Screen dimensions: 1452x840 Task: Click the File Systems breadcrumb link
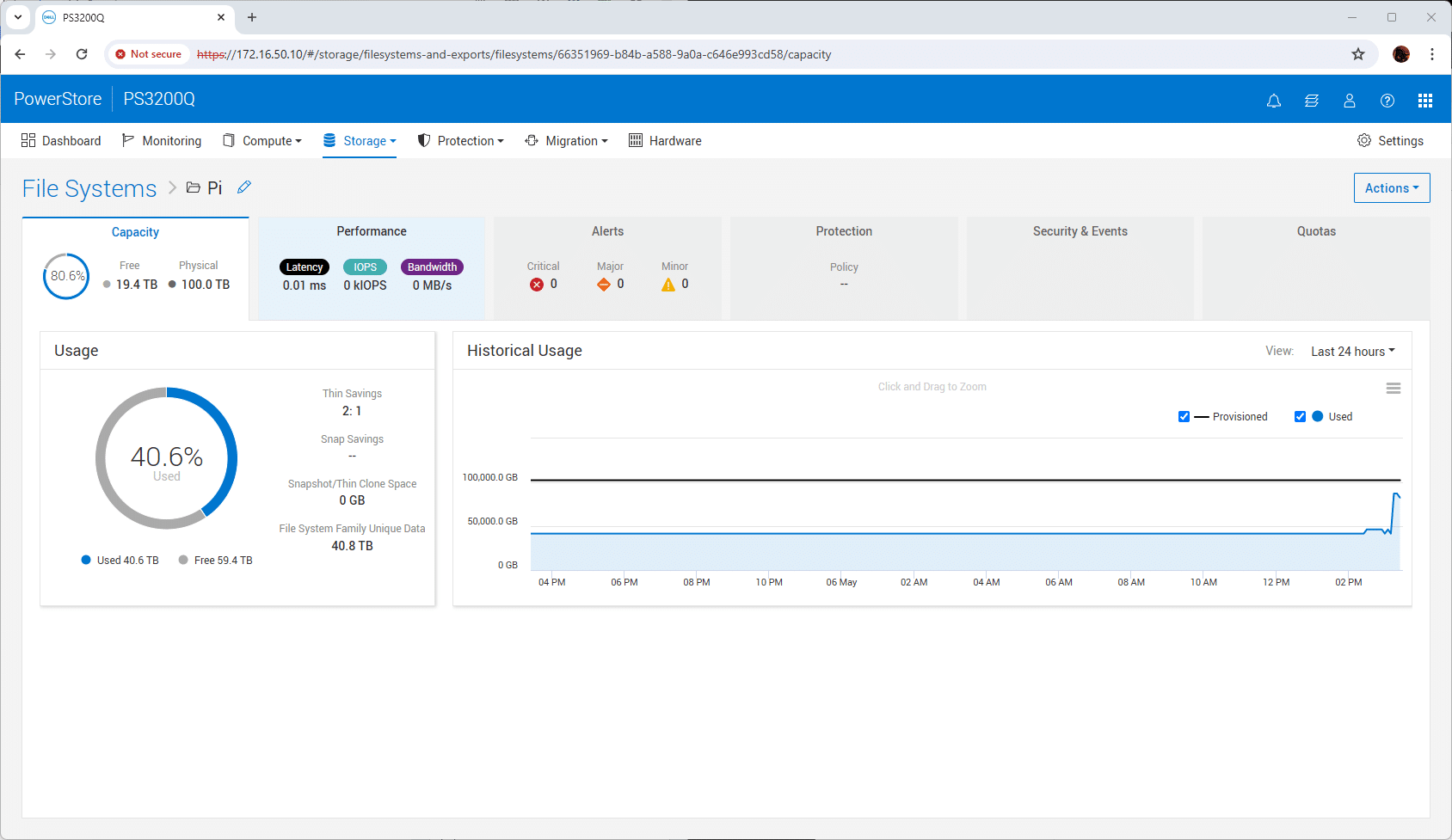point(89,188)
